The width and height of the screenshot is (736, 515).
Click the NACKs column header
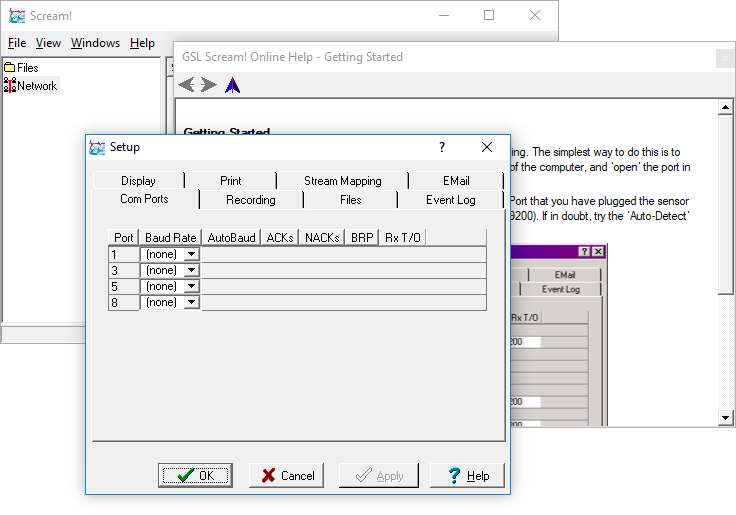tap(322, 238)
